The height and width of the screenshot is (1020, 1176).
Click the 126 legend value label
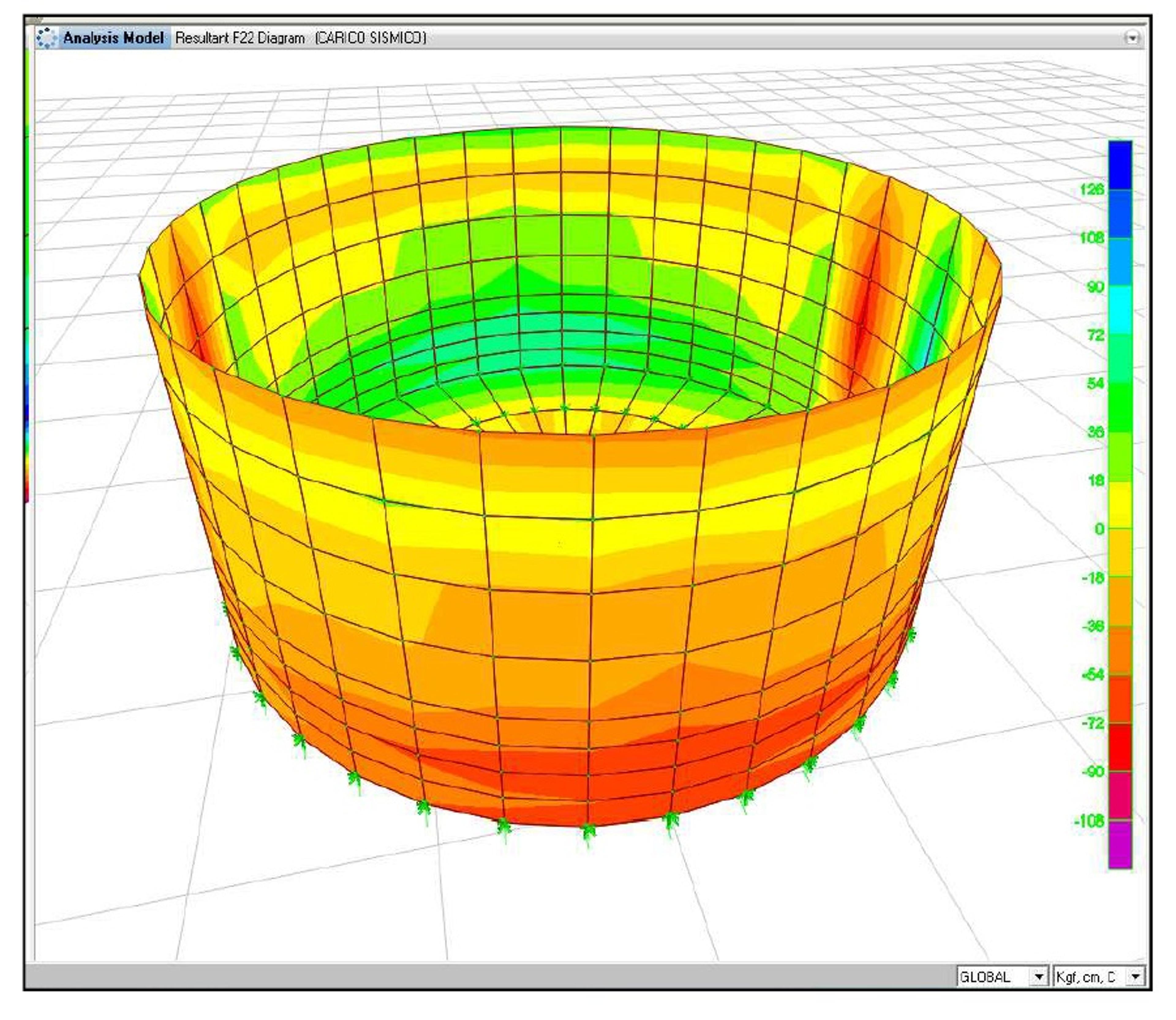[x=1092, y=189]
